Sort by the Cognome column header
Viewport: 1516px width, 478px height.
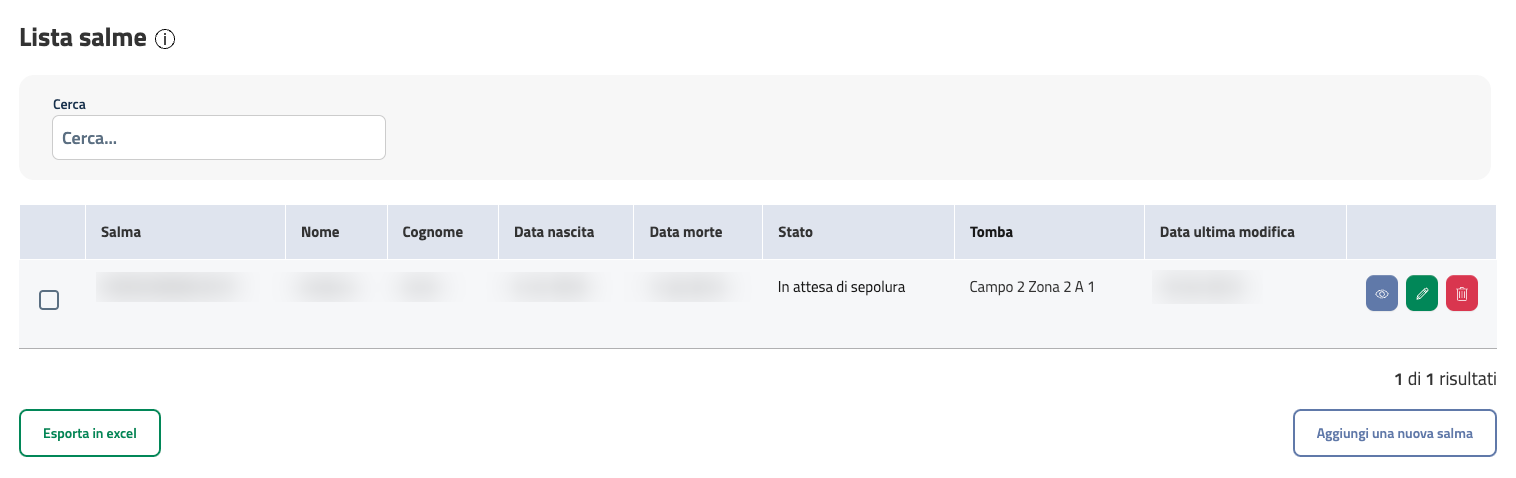[x=432, y=232]
